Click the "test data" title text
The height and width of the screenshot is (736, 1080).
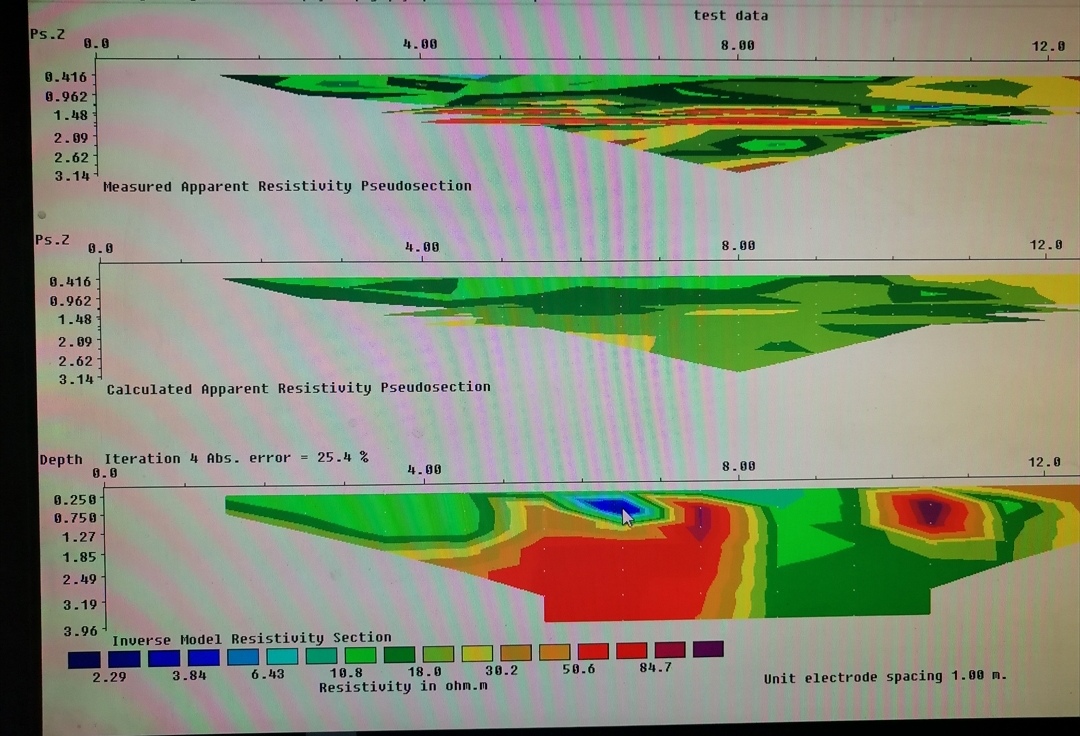coord(731,15)
